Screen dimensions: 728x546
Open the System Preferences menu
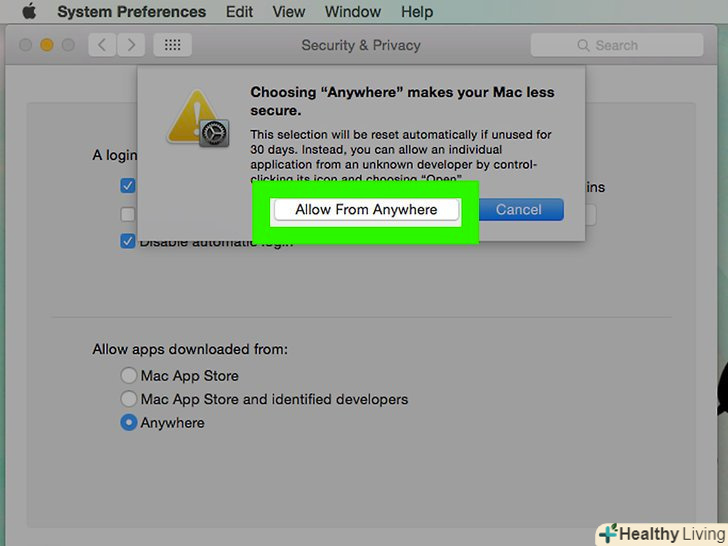click(x=131, y=11)
